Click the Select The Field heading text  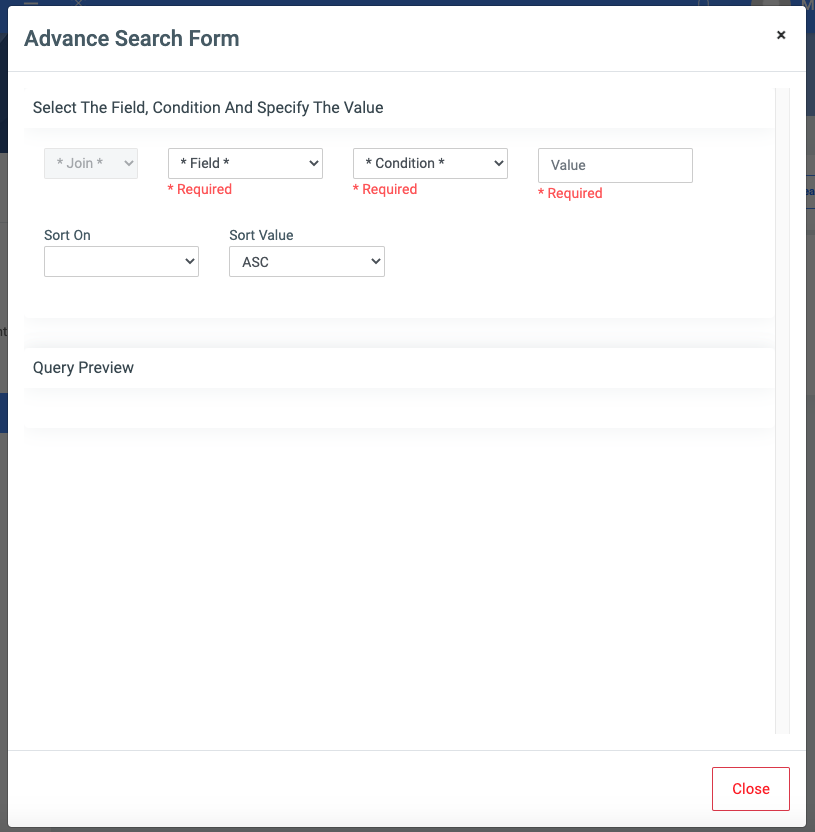pos(208,107)
